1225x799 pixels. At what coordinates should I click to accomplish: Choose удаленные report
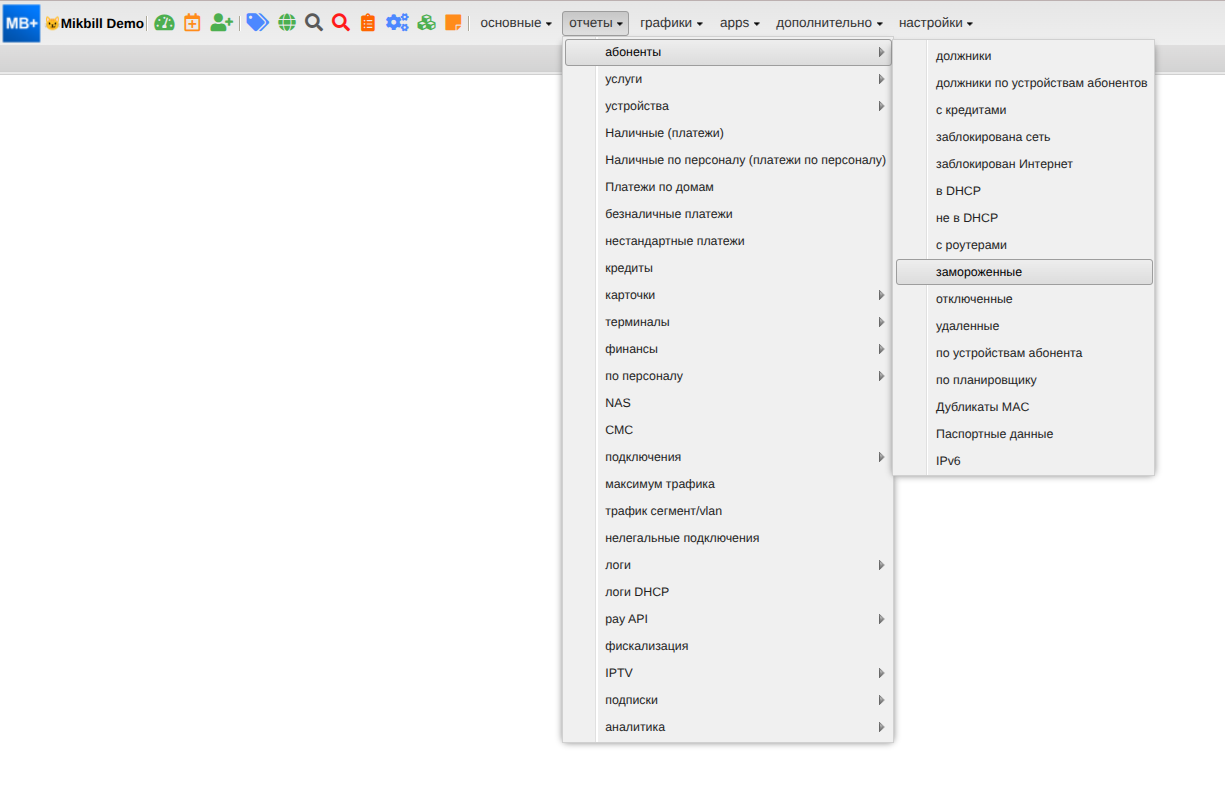point(1024,326)
